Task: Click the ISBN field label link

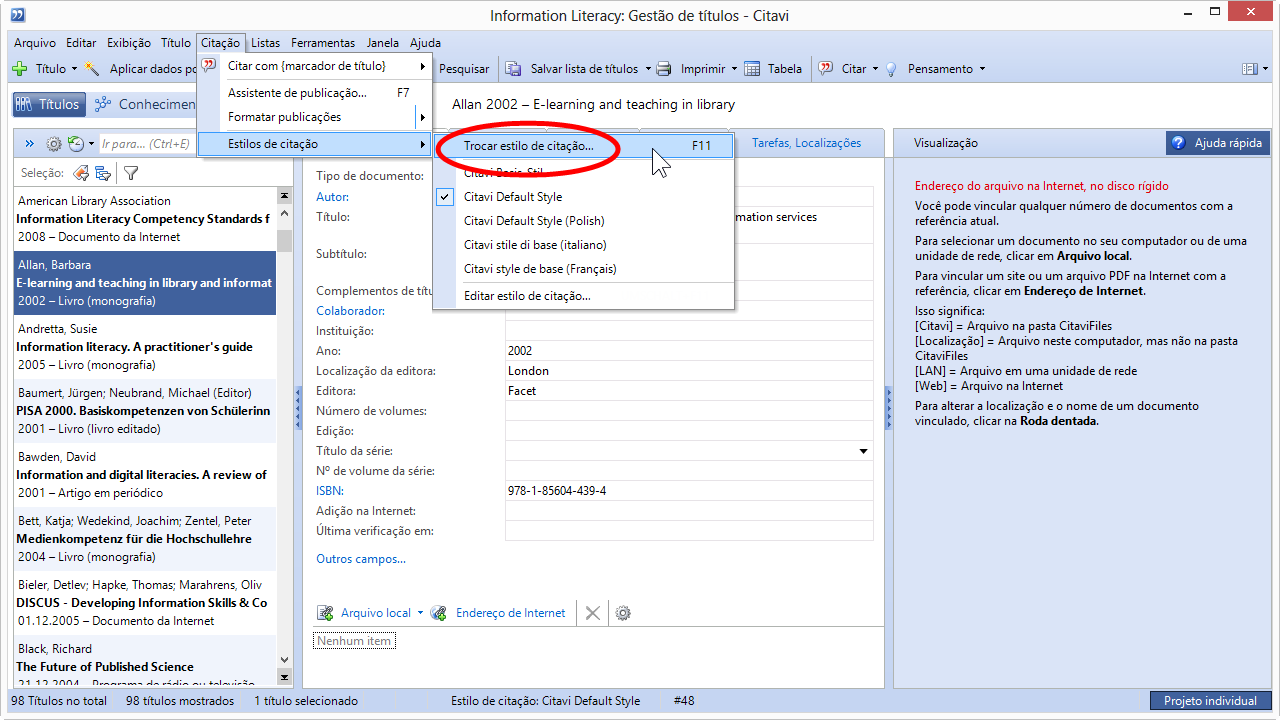Action: 330,491
